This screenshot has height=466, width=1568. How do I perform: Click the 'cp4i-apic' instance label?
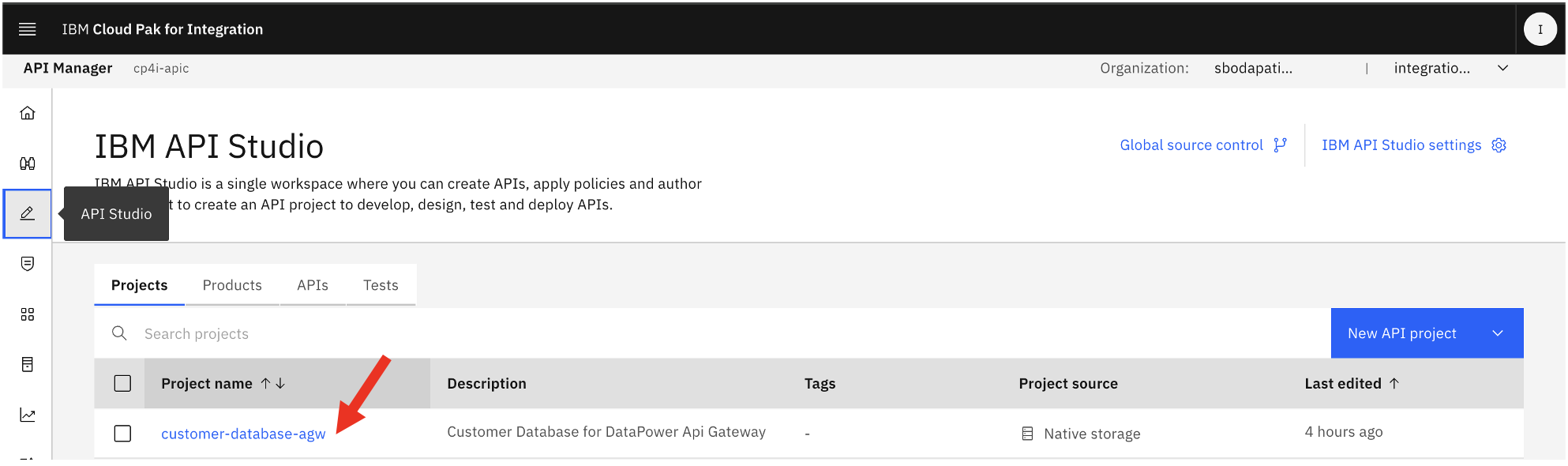[161, 69]
